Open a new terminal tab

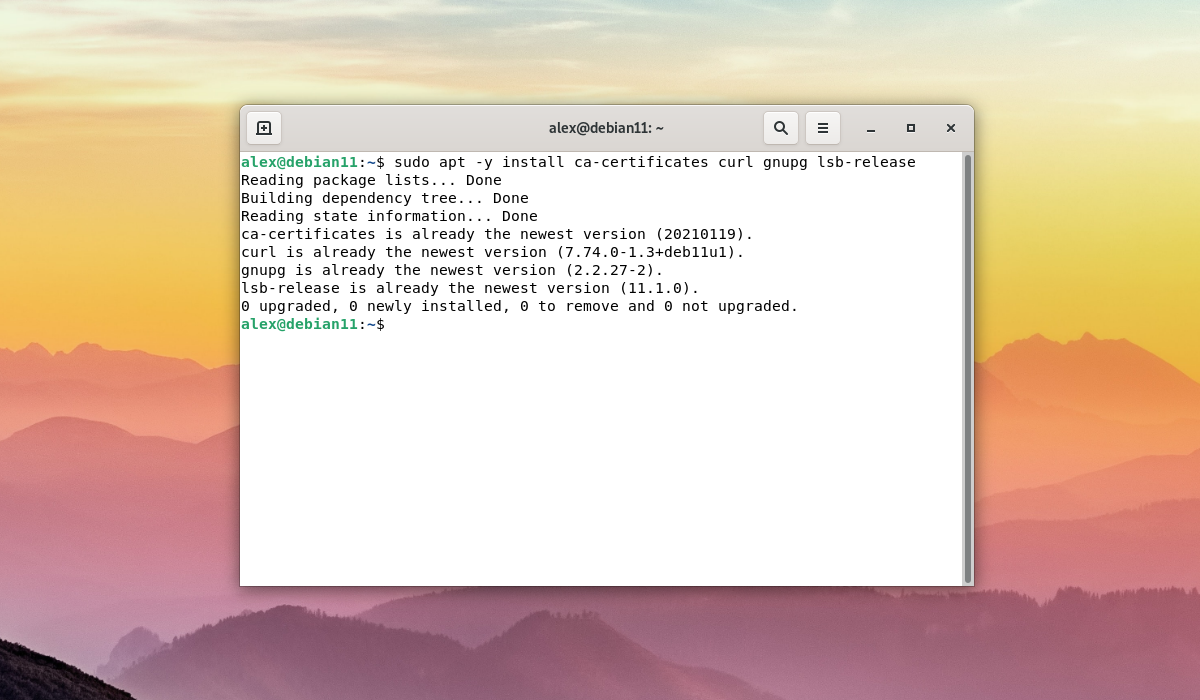(264, 128)
